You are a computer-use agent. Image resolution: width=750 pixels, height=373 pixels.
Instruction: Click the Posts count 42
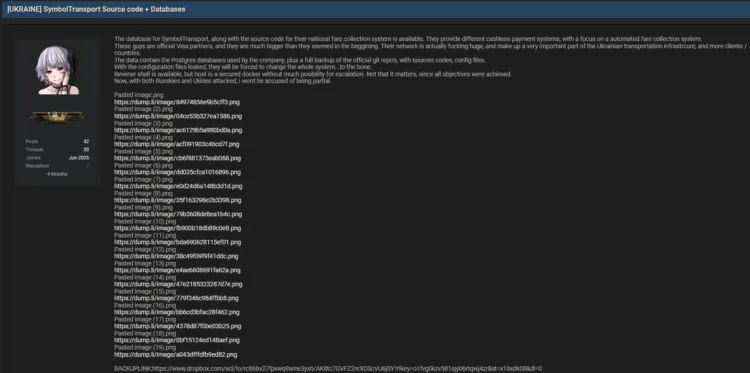tap(86, 142)
